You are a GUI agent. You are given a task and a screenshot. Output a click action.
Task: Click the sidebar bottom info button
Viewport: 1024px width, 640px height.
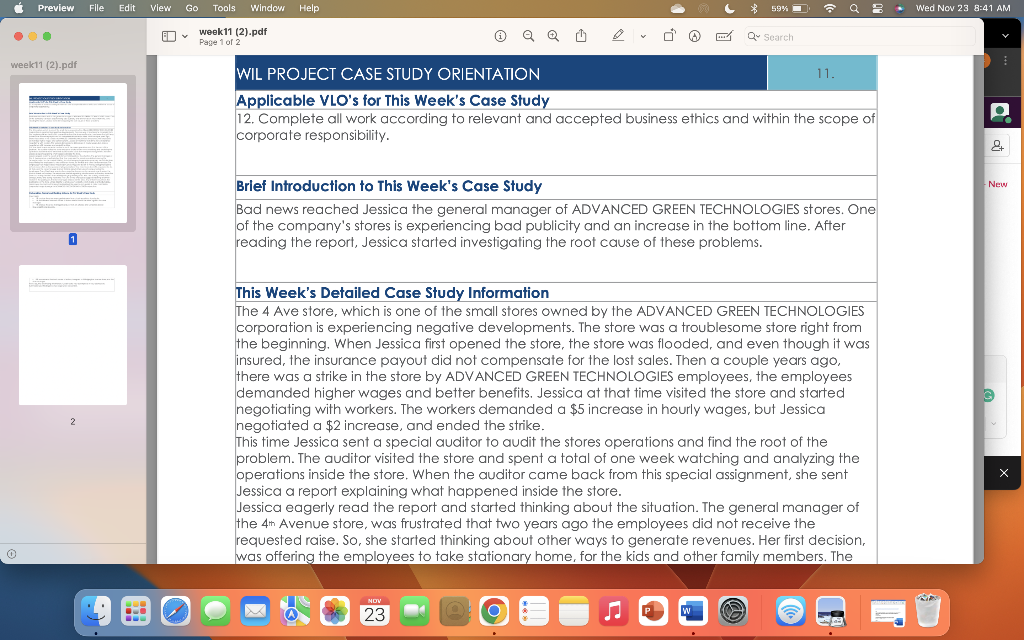coord(11,554)
